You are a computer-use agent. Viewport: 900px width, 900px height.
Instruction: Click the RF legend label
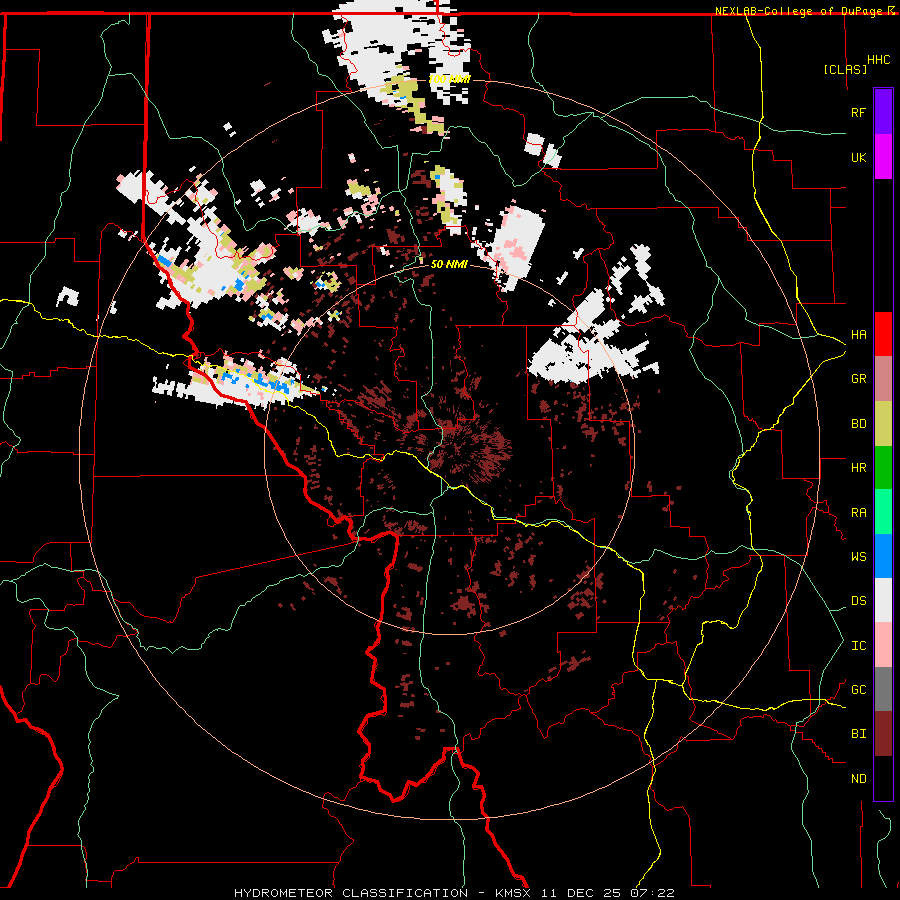pyautogui.click(x=858, y=112)
